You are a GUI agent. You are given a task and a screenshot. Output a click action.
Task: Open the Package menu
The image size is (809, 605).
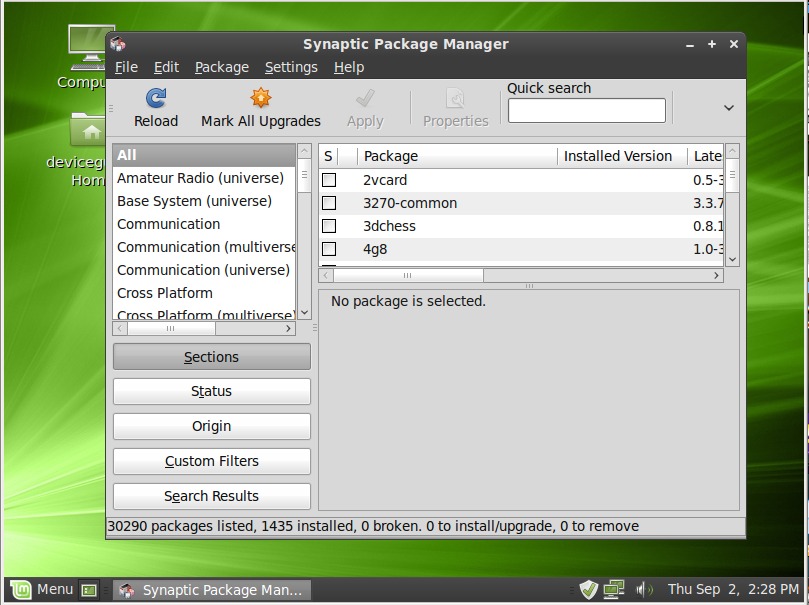[x=222, y=67]
